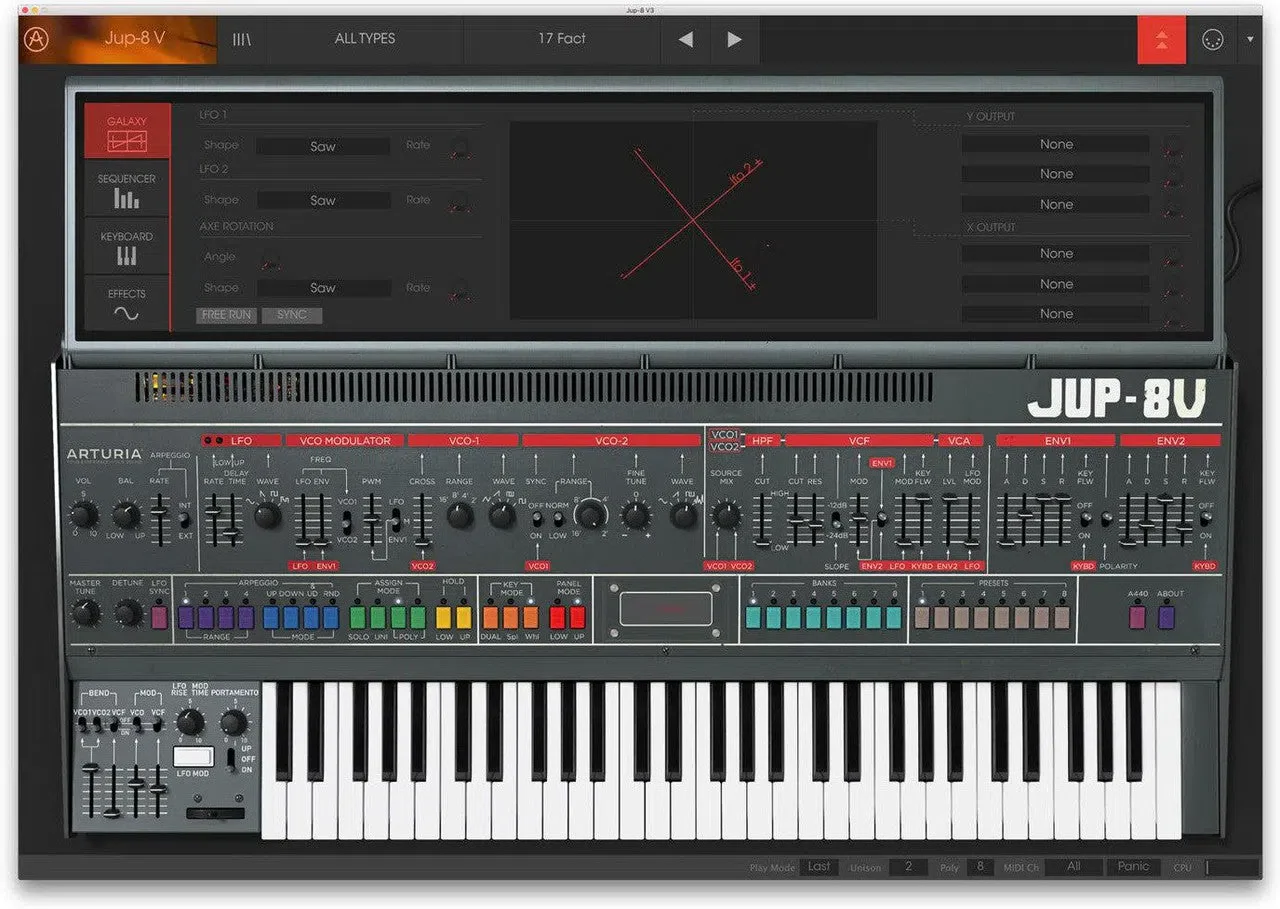Open the first X Output destination dropdown

click(1056, 254)
